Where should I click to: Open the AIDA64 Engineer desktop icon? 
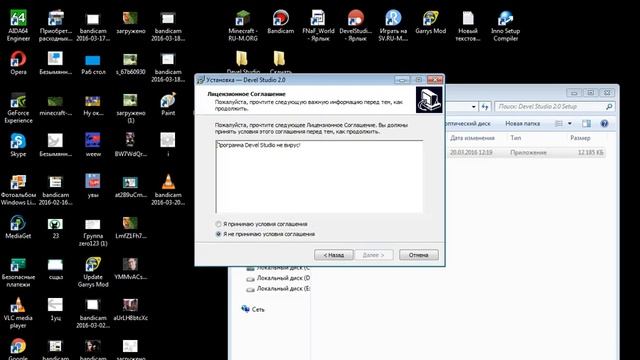[18, 25]
